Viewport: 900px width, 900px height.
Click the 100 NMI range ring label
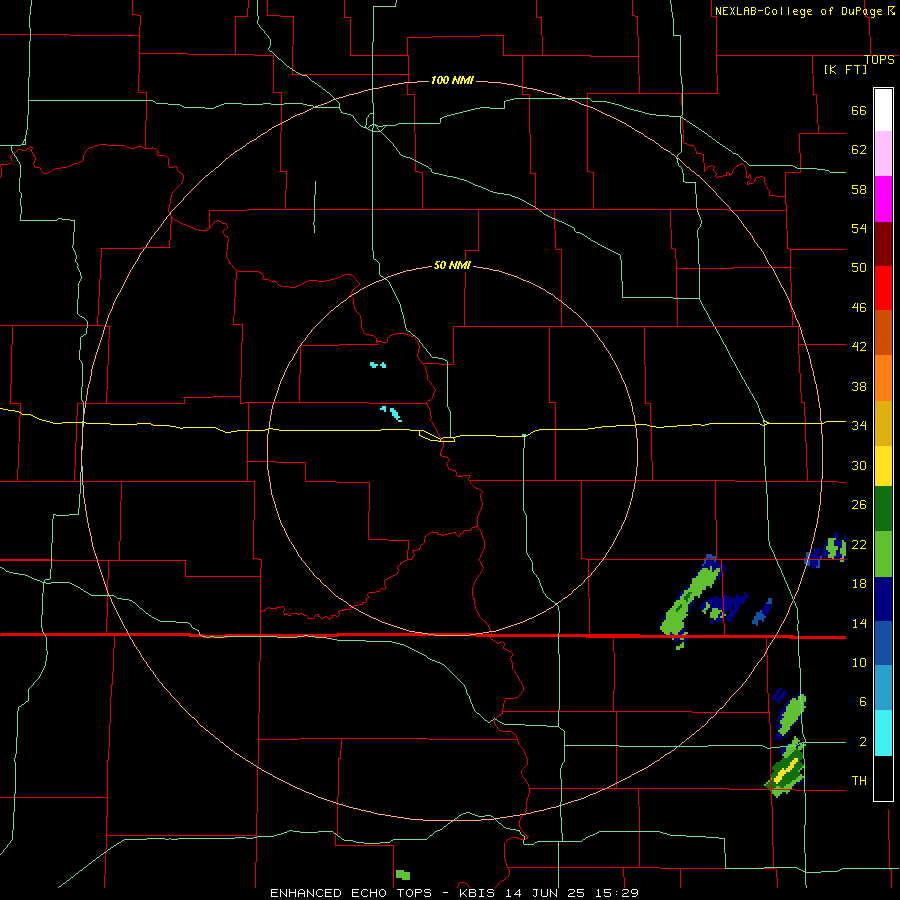click(x=452, y=80)
